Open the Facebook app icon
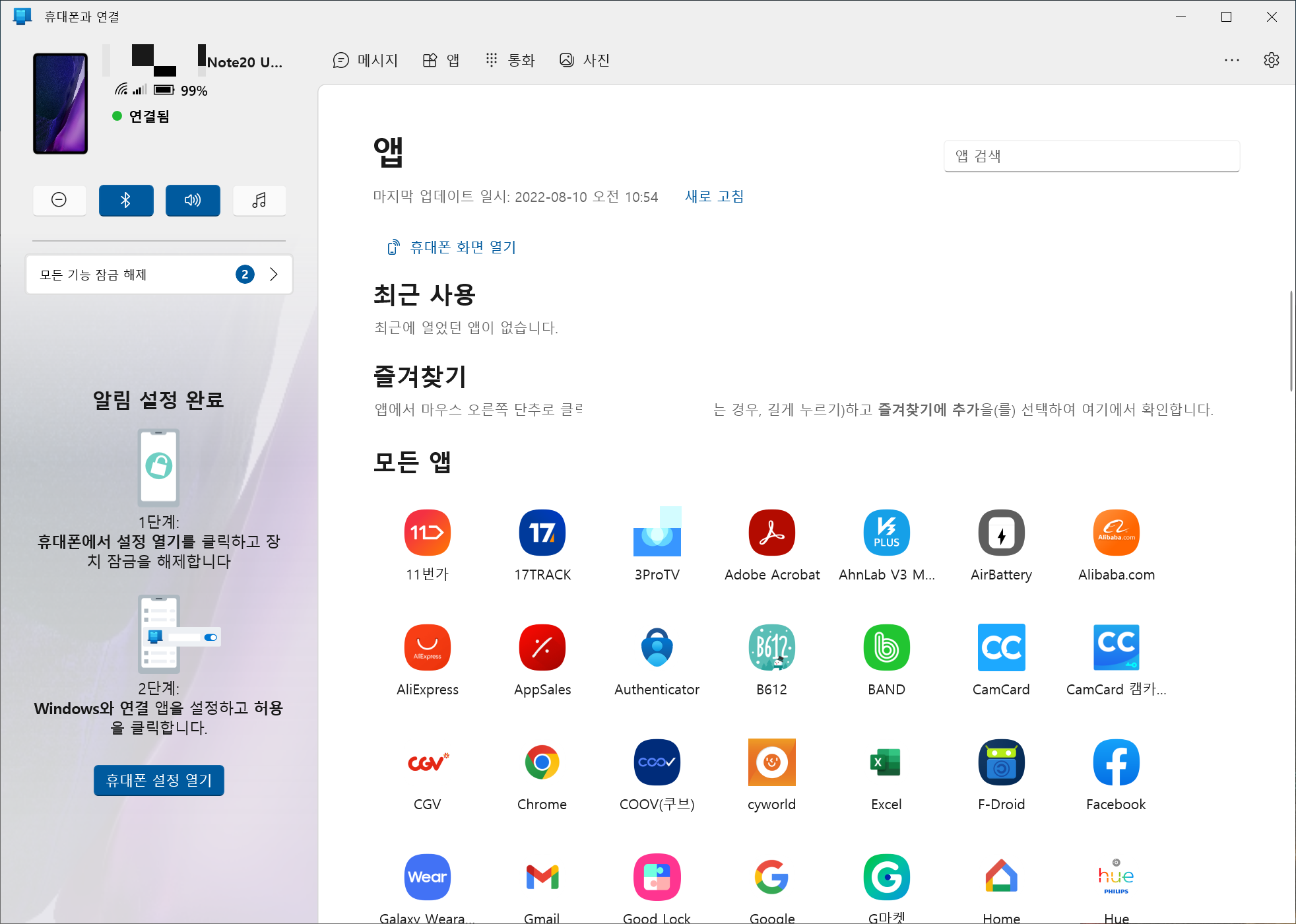 [1116, 762]
